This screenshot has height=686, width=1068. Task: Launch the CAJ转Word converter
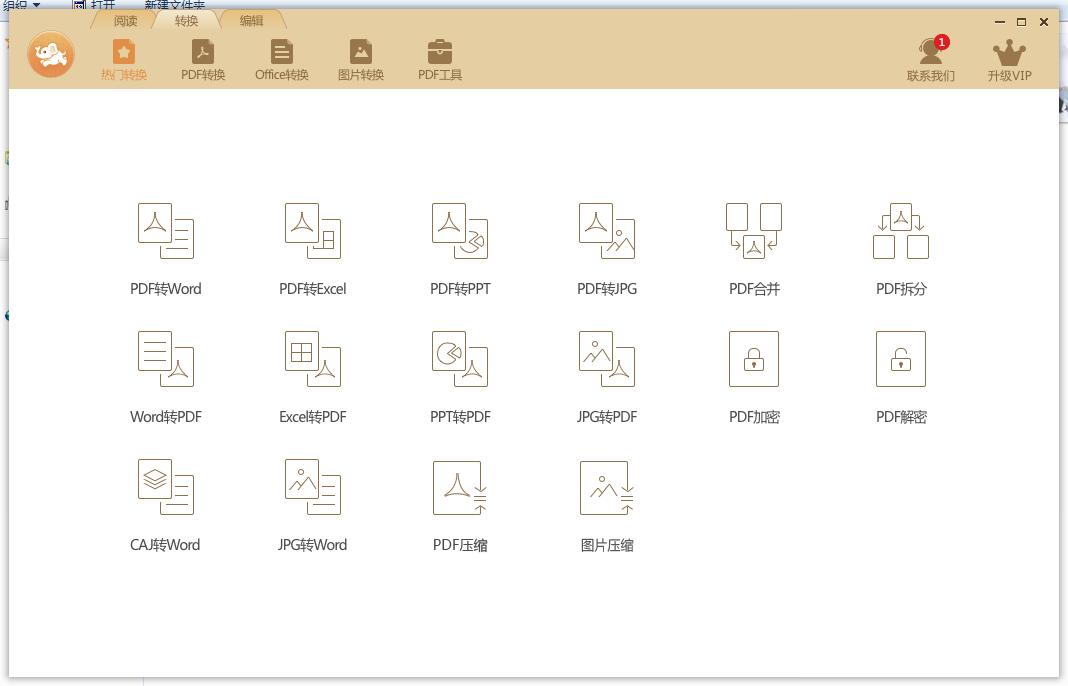coord(166,487)
